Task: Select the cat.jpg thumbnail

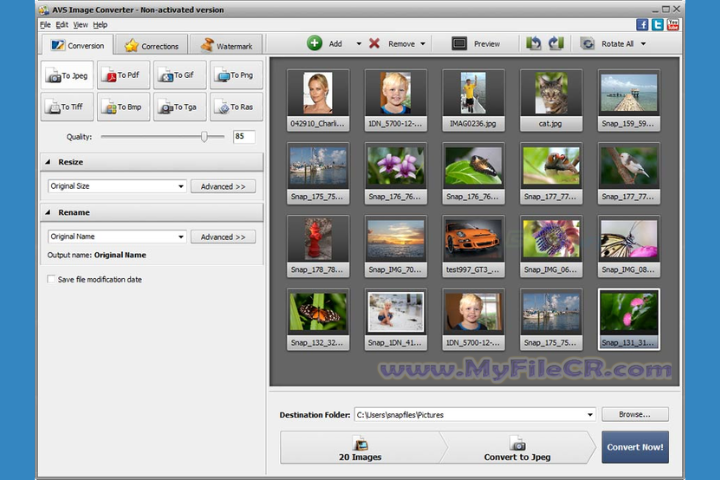Action: click(x=551, y=100)
